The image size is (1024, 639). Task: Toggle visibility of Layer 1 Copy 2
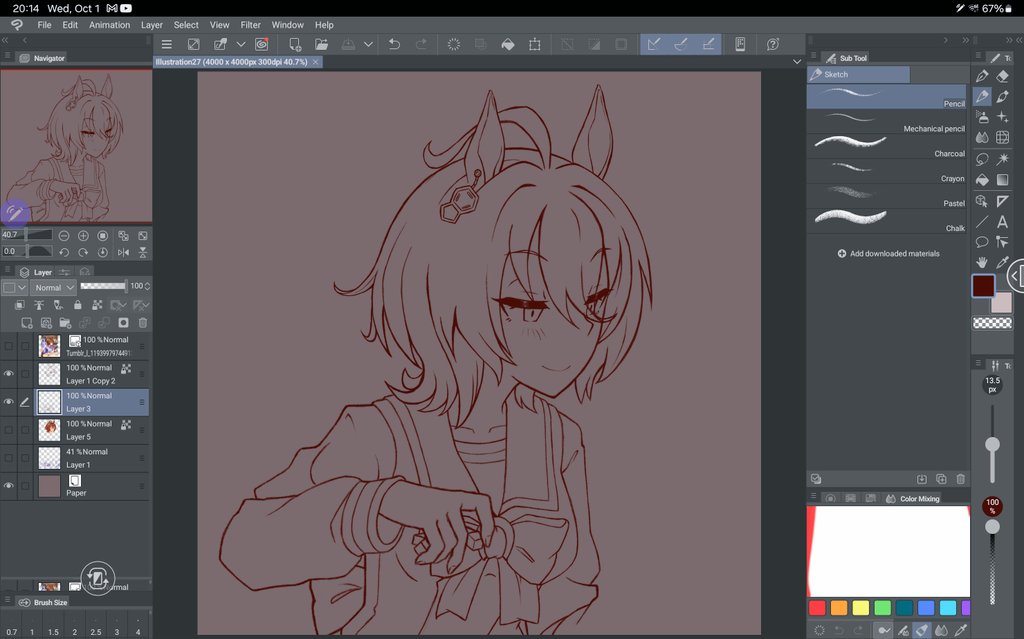click(x=8, y=374)
